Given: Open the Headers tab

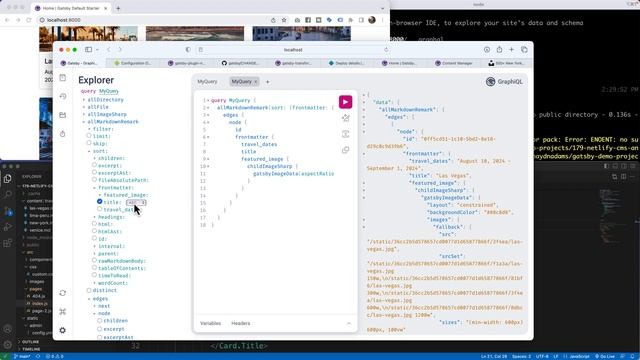Looking at the screenshot, I should (x=241, y=323).
